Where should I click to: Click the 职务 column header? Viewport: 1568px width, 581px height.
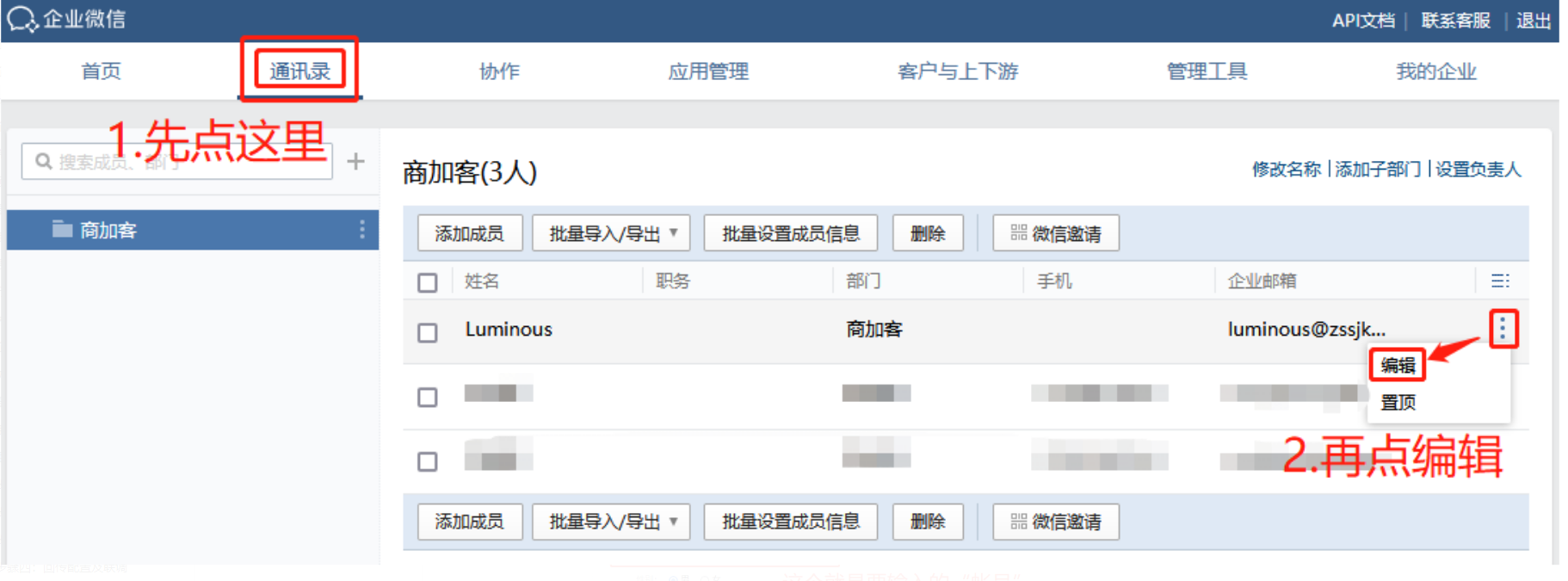673,281
